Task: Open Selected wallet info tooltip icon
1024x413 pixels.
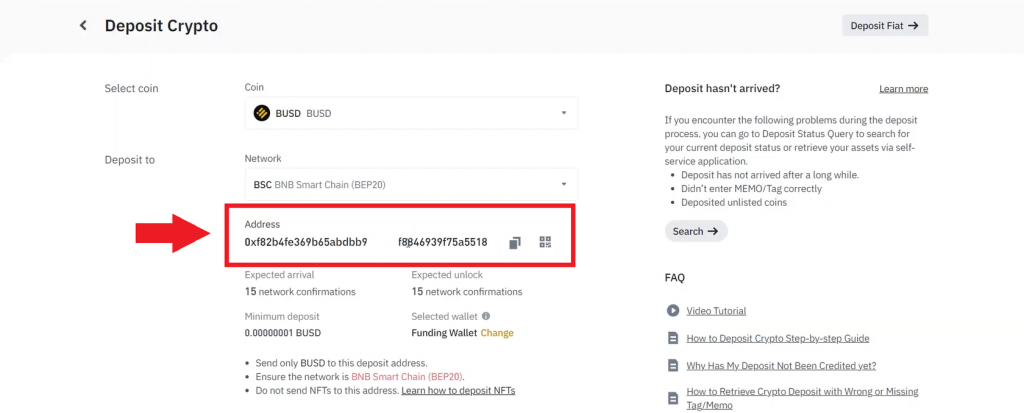Action: (x=486, y=316)
